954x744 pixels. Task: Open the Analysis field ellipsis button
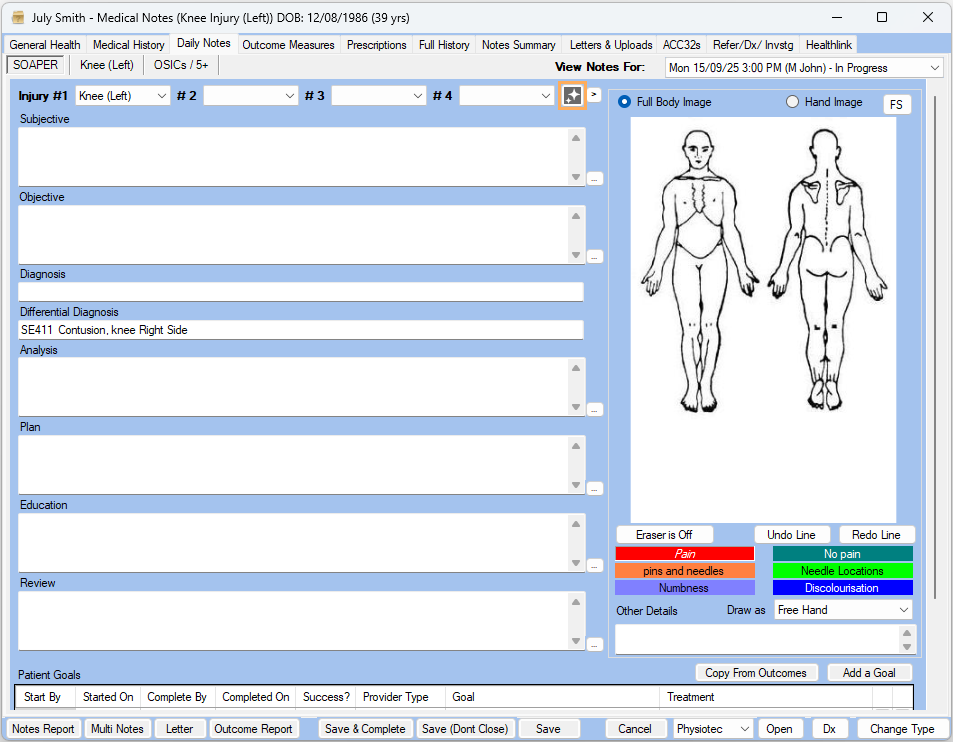(595, 409)
